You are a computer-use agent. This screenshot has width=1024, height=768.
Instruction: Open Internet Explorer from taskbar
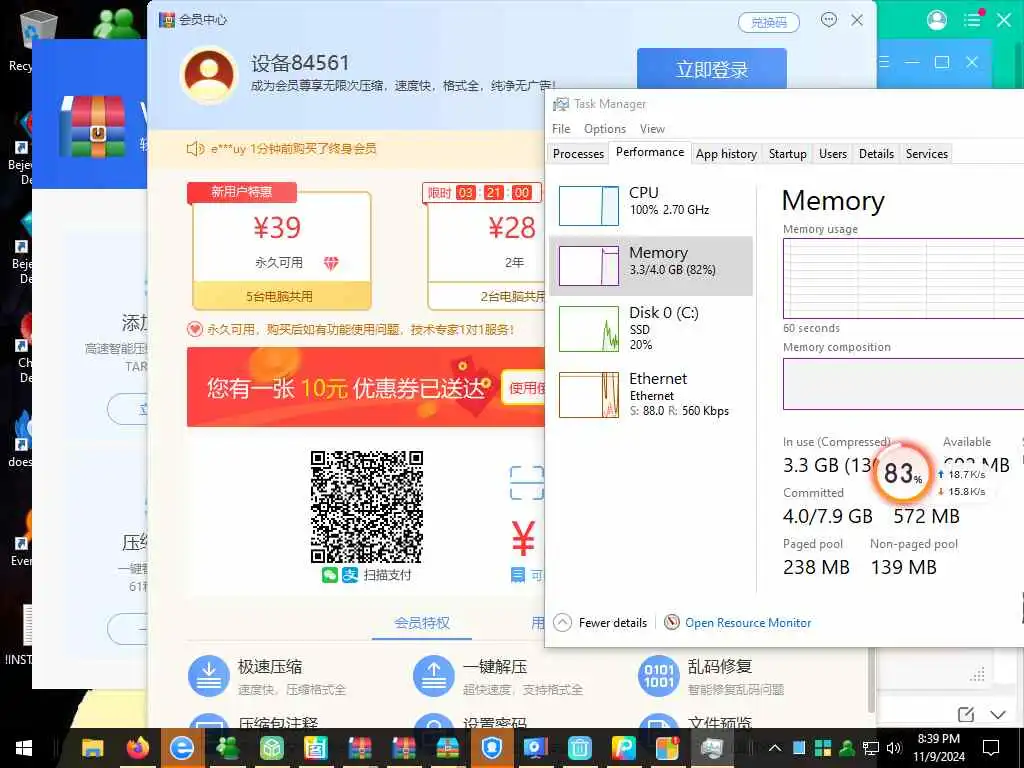coord(182,748)
